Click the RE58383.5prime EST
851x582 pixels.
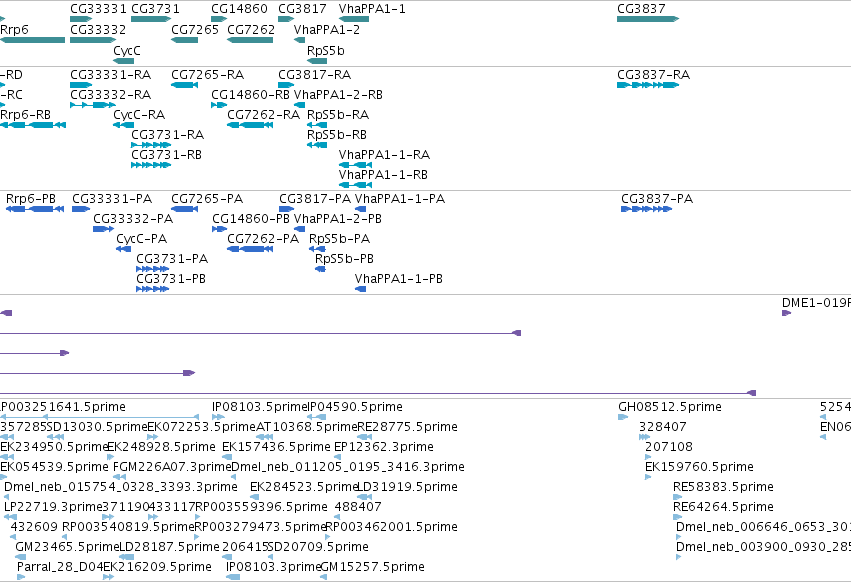pos(677,497)
